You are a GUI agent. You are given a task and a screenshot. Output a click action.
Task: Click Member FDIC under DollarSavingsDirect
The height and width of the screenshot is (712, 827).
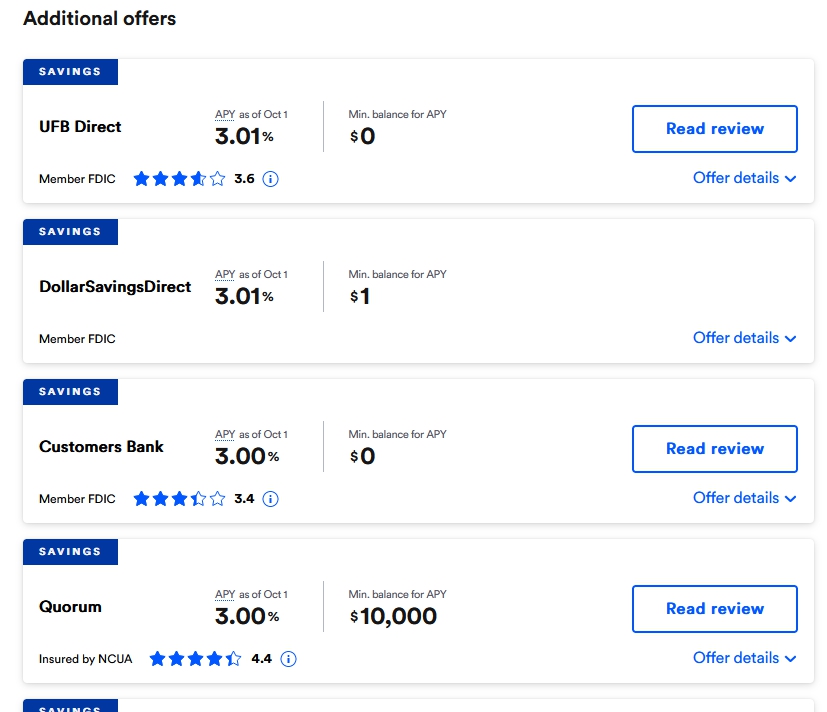(77, 339)
